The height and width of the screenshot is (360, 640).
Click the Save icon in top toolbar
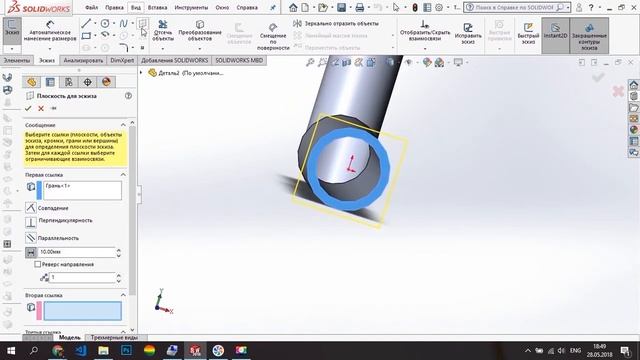(341, 7)
